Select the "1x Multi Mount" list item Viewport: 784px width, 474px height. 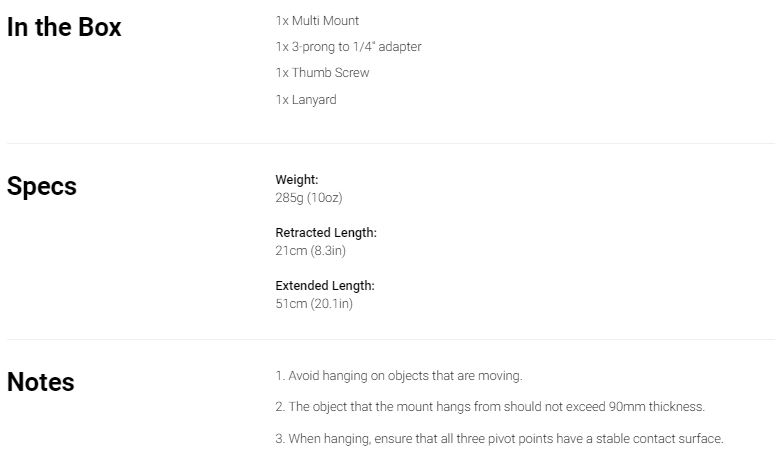click(317, 20)
